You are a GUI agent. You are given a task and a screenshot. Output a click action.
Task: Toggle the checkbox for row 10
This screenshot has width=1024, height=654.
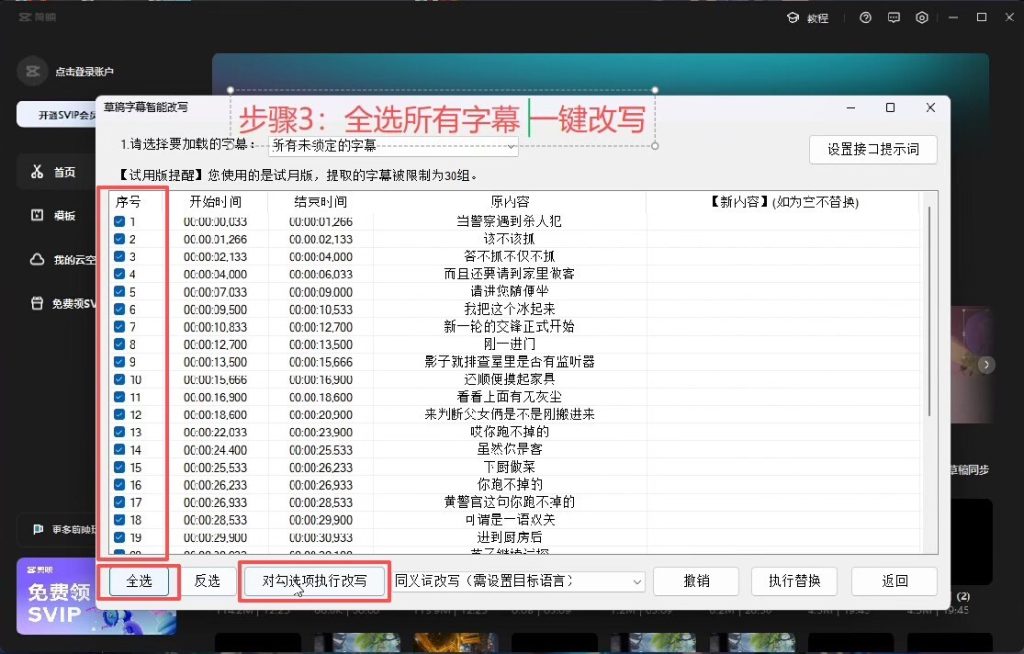(120, 380)
